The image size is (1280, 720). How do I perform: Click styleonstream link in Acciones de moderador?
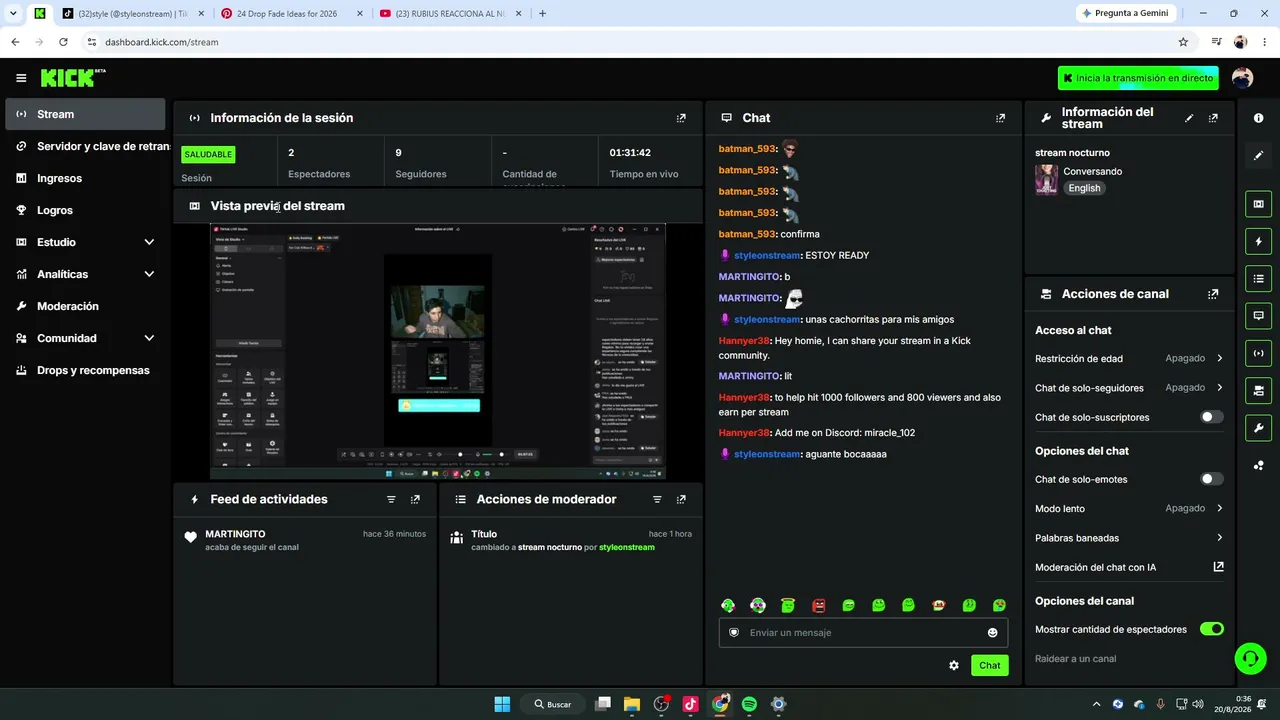tap(627, 547)
